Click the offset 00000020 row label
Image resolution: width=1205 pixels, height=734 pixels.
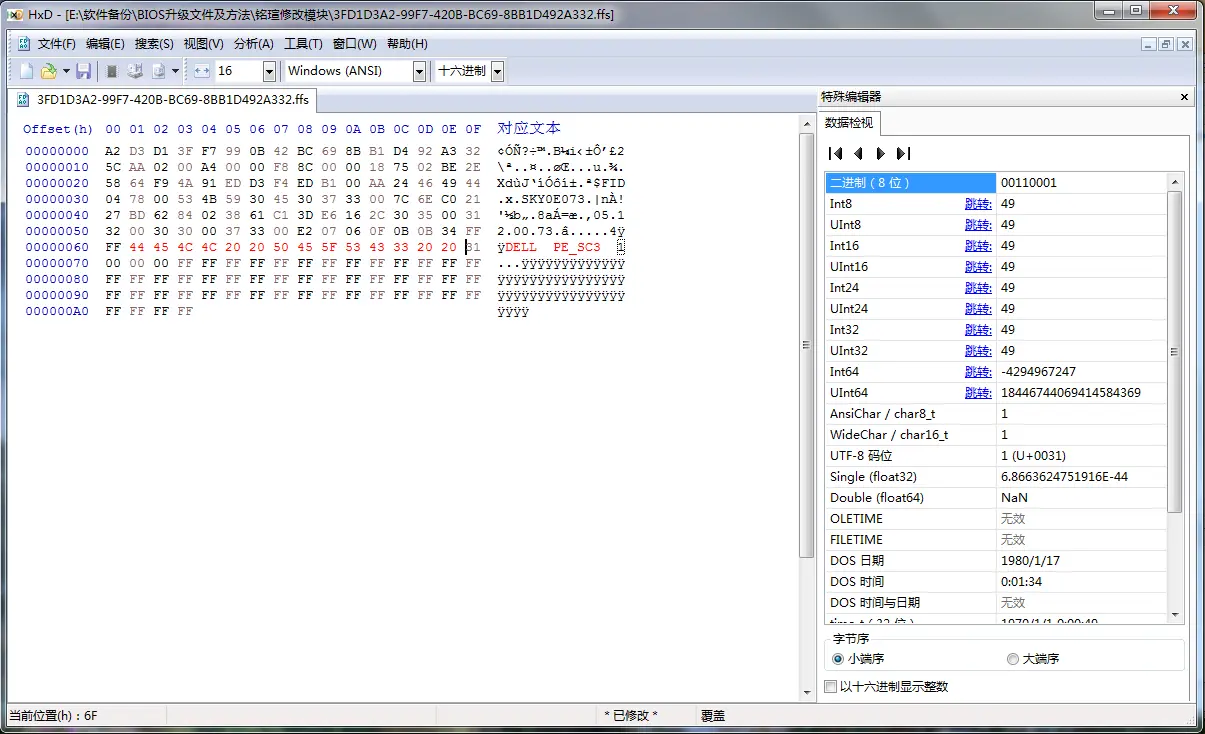57,183
